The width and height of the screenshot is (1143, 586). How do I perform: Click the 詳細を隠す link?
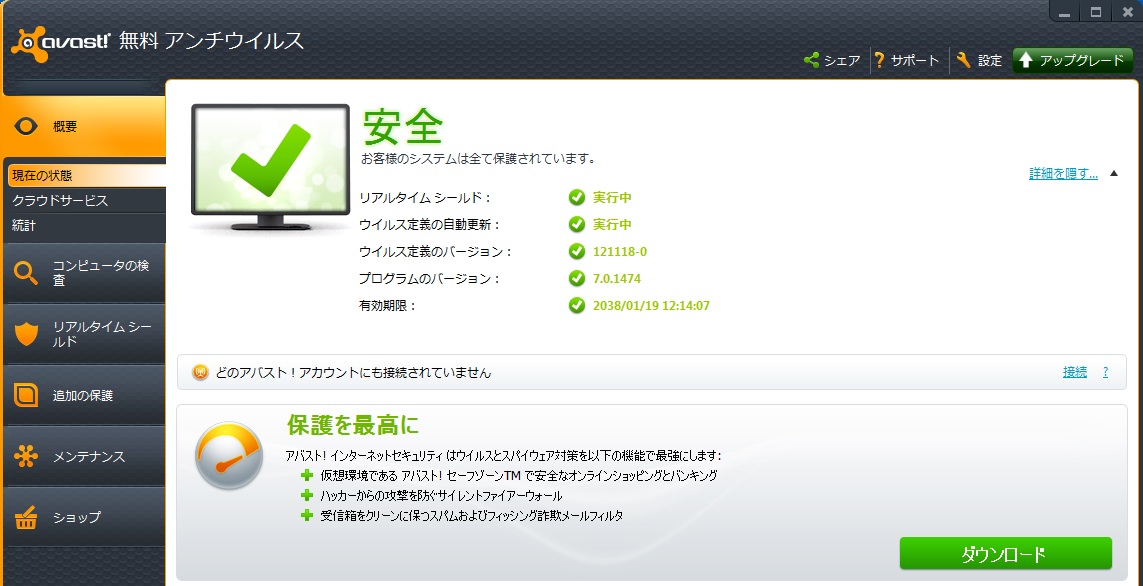(1063, 173)
